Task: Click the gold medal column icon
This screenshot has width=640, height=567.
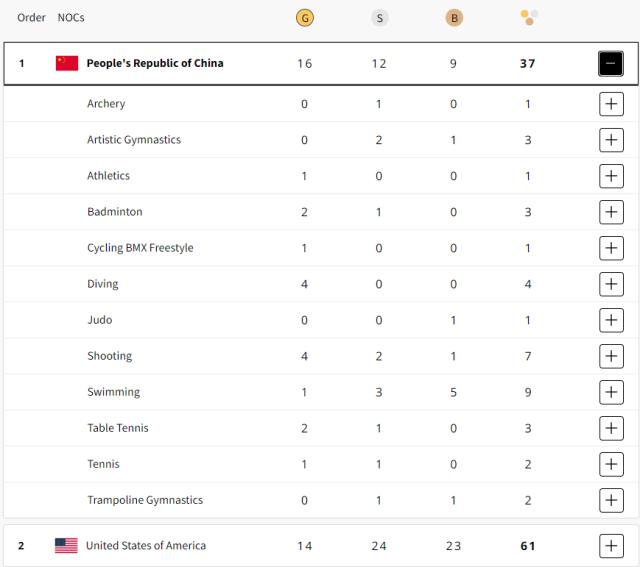Action: pyautogui.click(x=305, y=17)
